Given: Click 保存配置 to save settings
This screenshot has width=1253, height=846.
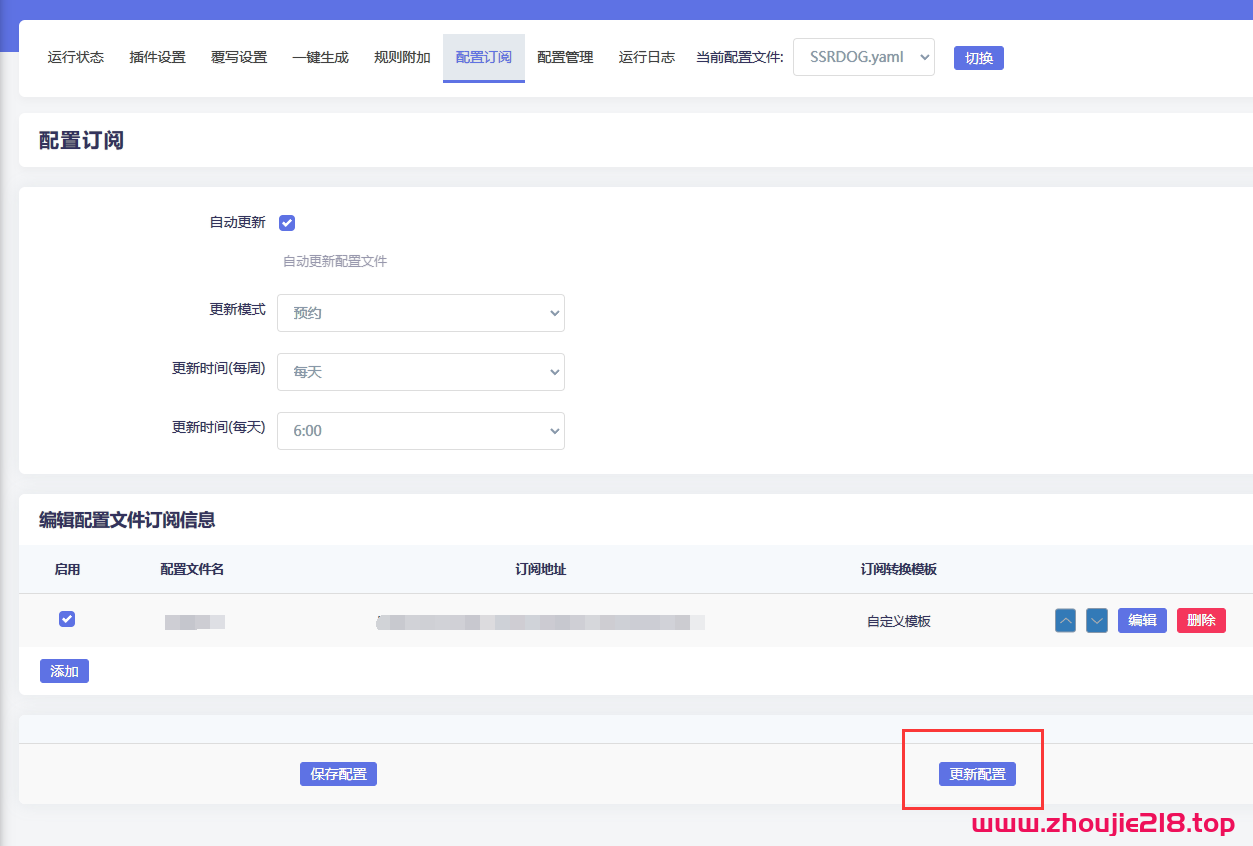Looking at the screenshot, I should pos(338,773).
